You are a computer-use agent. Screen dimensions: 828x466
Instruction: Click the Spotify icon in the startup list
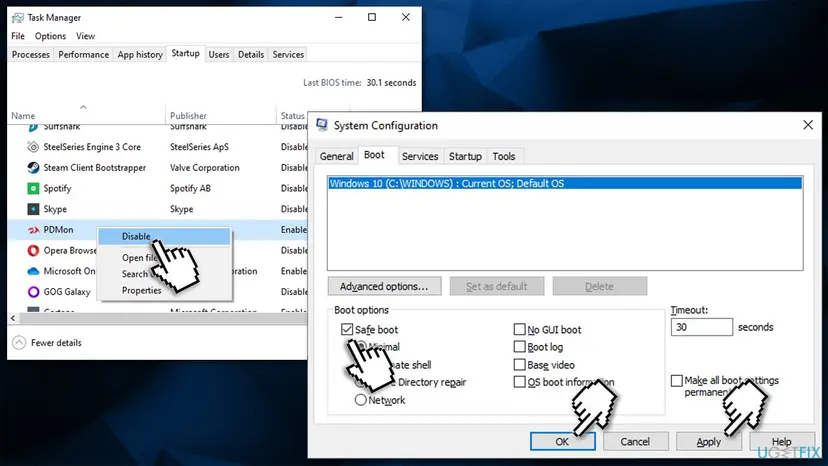pyautogui.click(x=33, y=188)
